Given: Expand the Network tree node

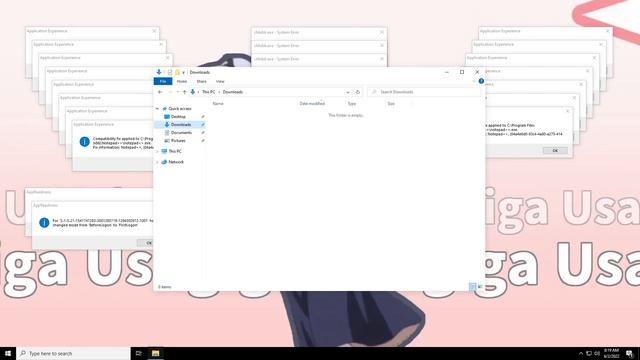Looking at the screenshot, I should pyautogui.click(x=157, y=162).
